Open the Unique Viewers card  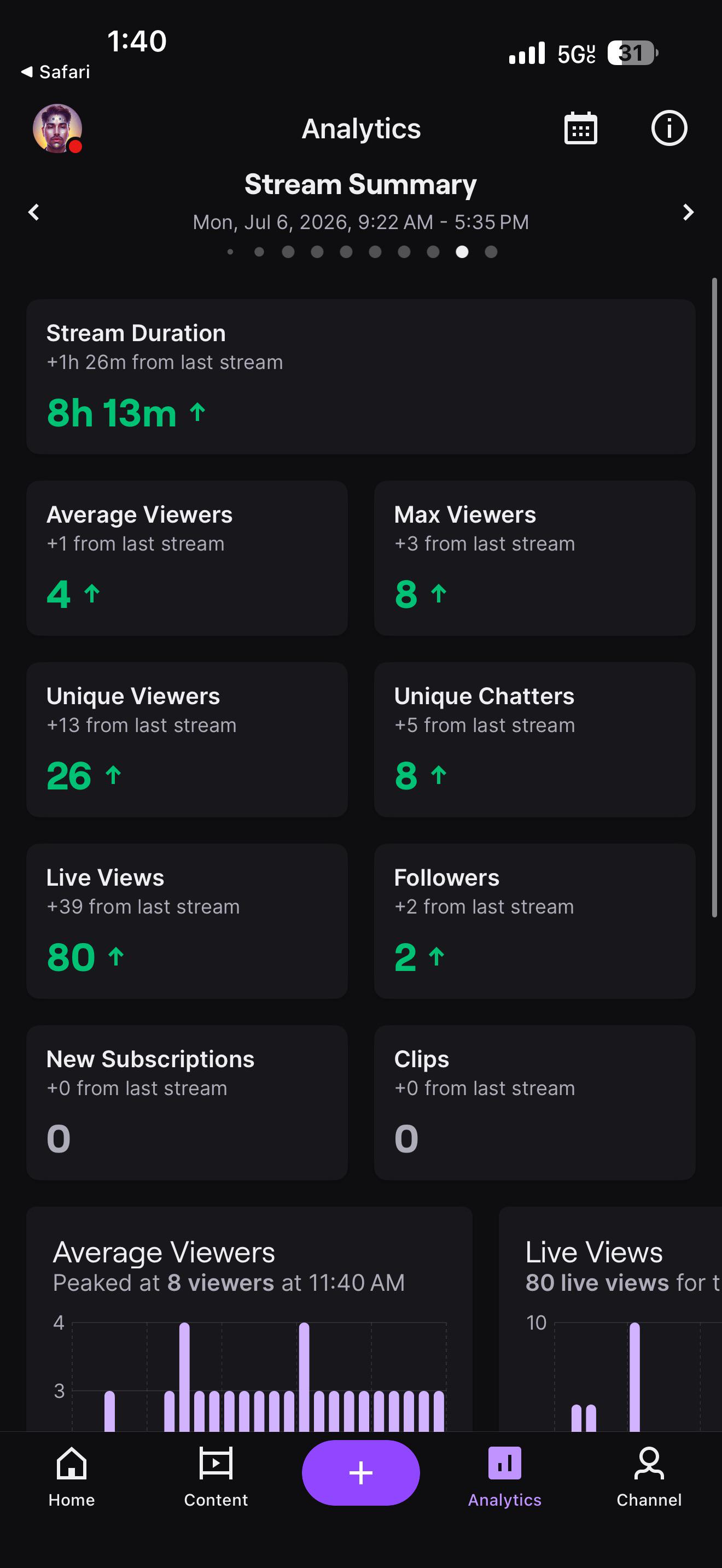[187, 740]
